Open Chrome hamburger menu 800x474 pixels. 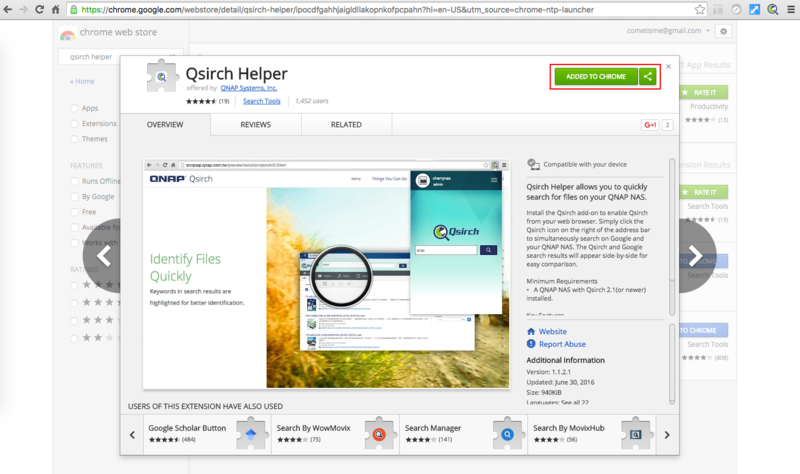[x=791, y=9]
